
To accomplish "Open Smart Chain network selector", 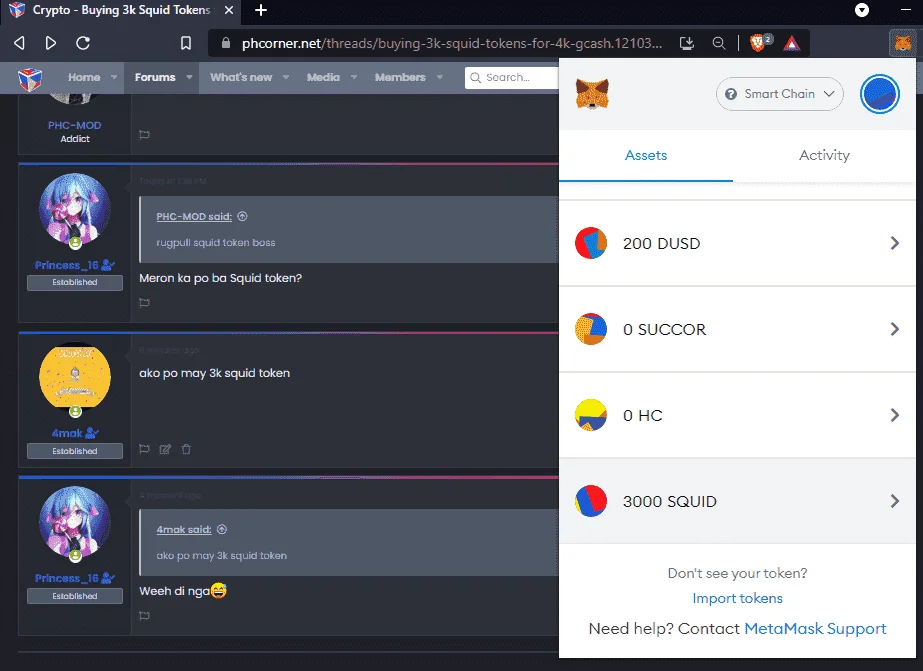I will tap(779, 94).
